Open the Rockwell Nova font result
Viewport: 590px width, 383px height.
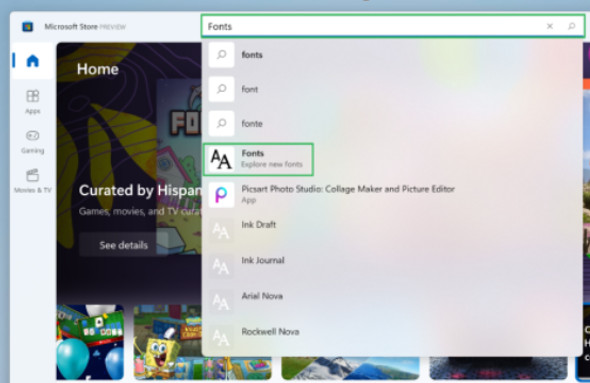coord(392,337)
